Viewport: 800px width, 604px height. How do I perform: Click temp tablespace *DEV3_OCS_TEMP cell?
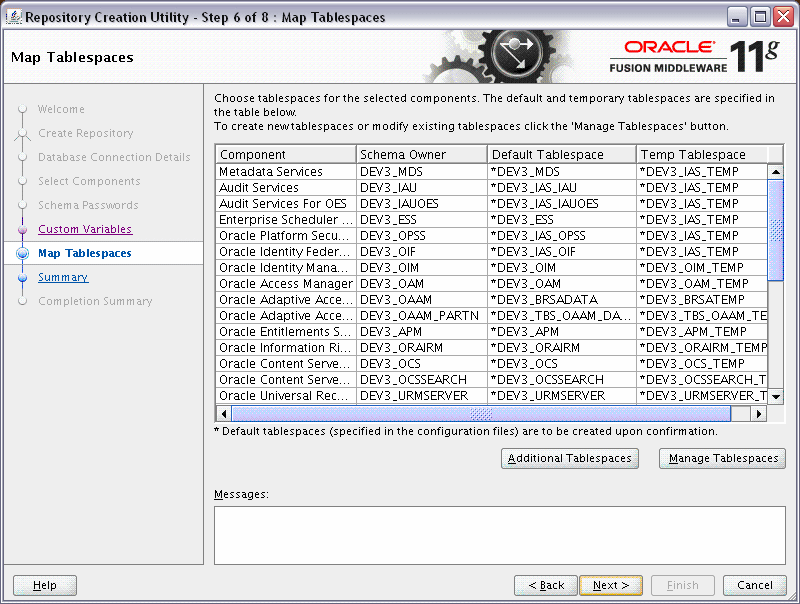pos(702,364)
